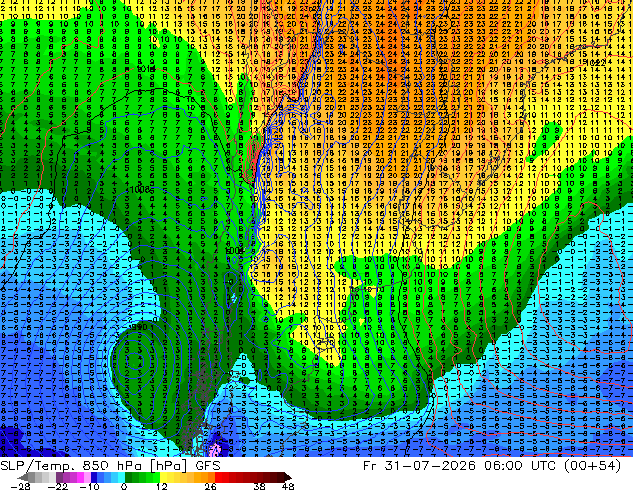Image resolution: width=634 pixels, height=490 pixels.
Task: Click the '38' legend value
Action: click(260, 486)
